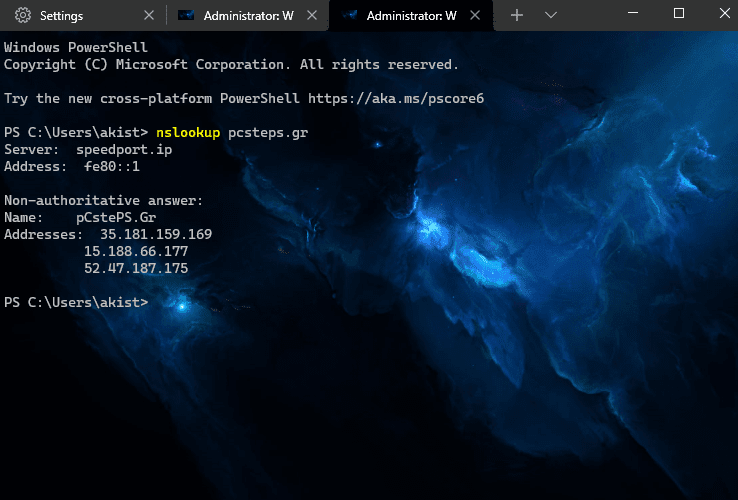Open the new tab profiles dropdown
The image size is (738, 500).
point(551,16)
